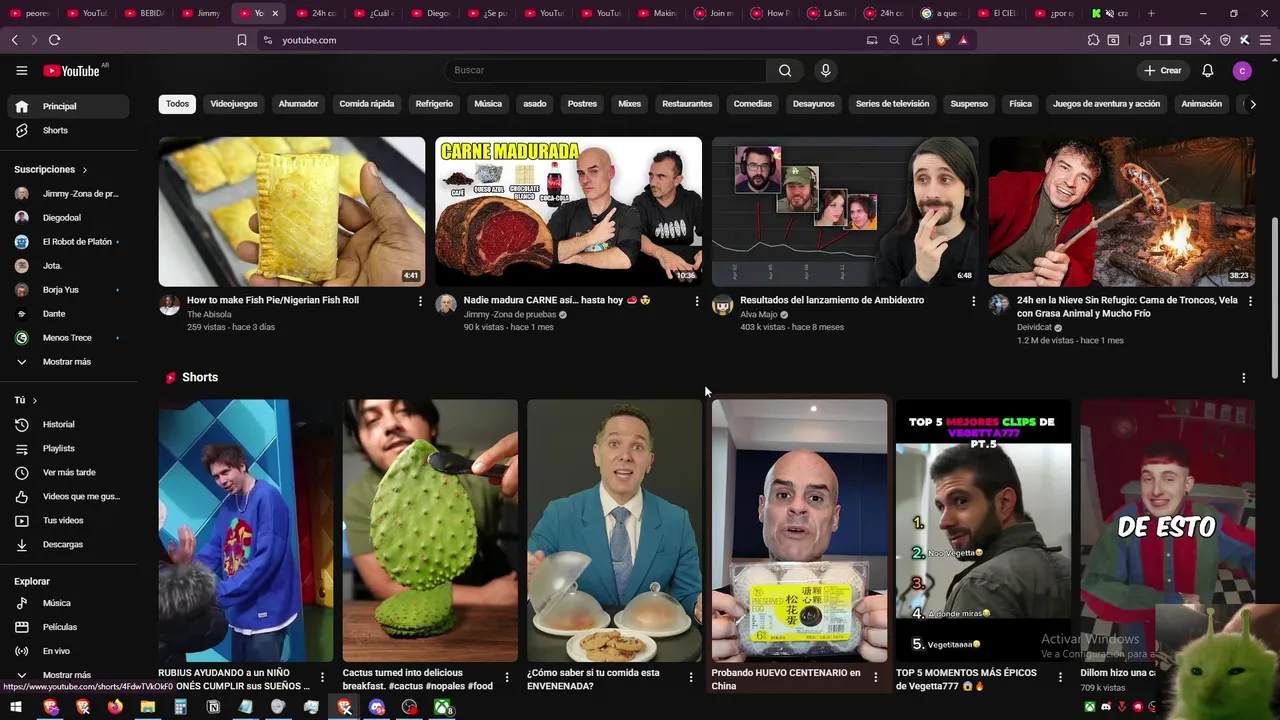Open Fish Pie video thumbnail

coord(292,211)
